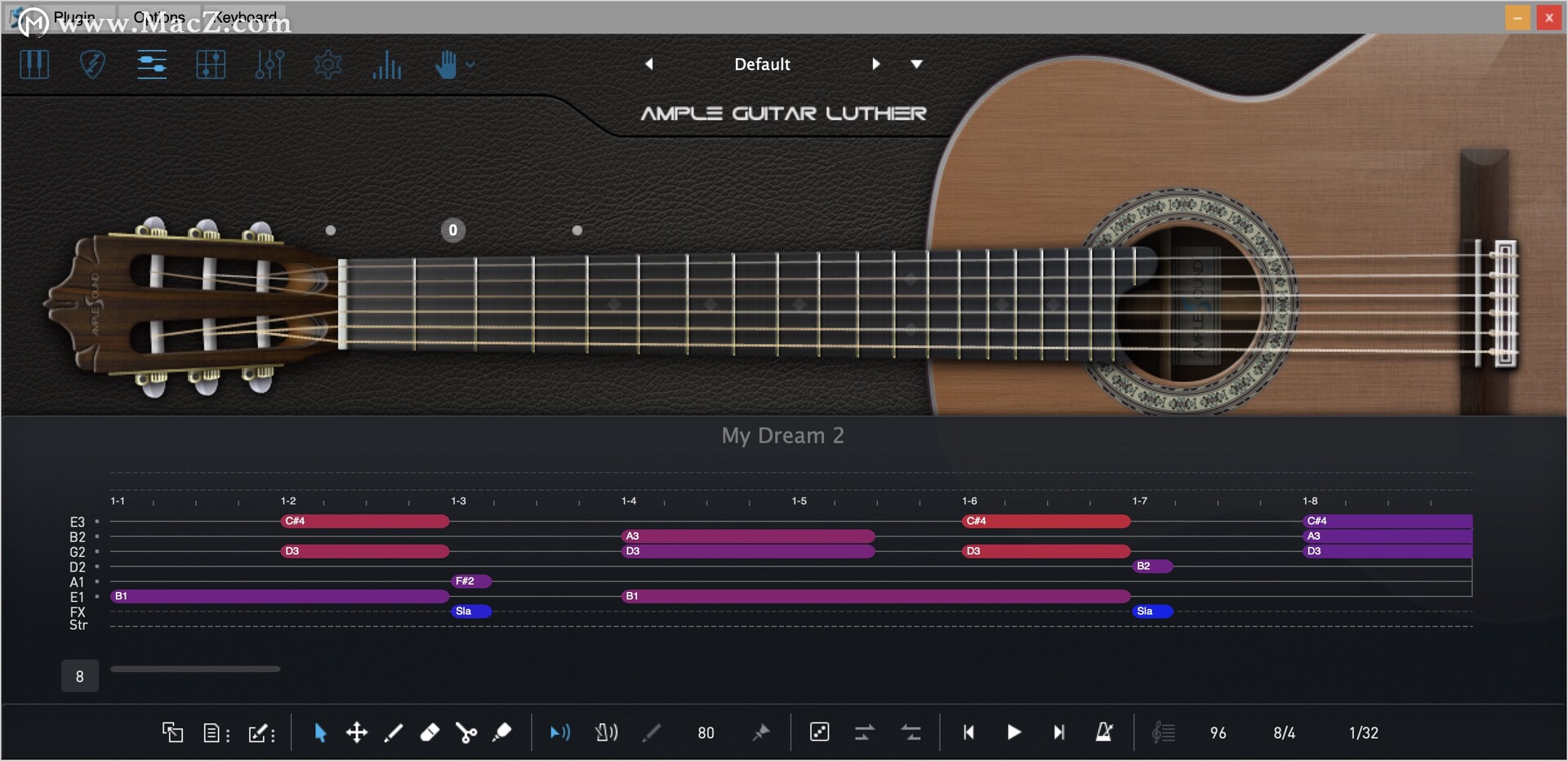Click the dimmed velocity pencil icon
Screen dimensions: 1568x761
[x=651, y=732]
